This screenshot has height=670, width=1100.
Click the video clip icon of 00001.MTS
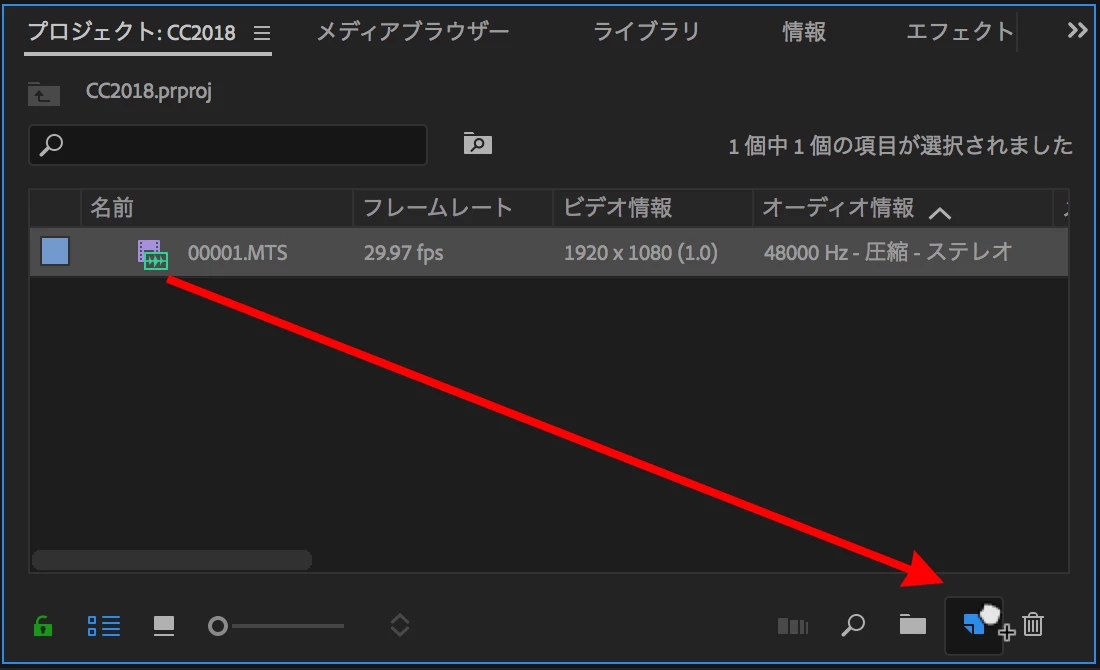152,255
